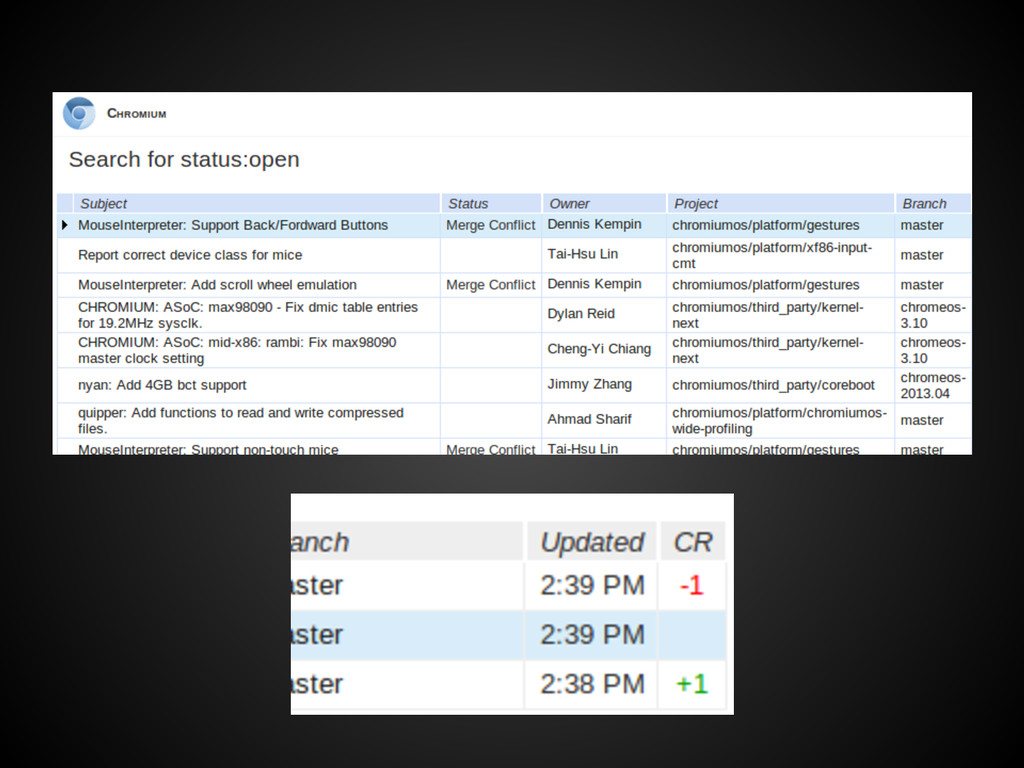Open 'MouseInterpreter: Support Back/Fordward Buttons' change

pyautogui.click(x=233, y=225)
